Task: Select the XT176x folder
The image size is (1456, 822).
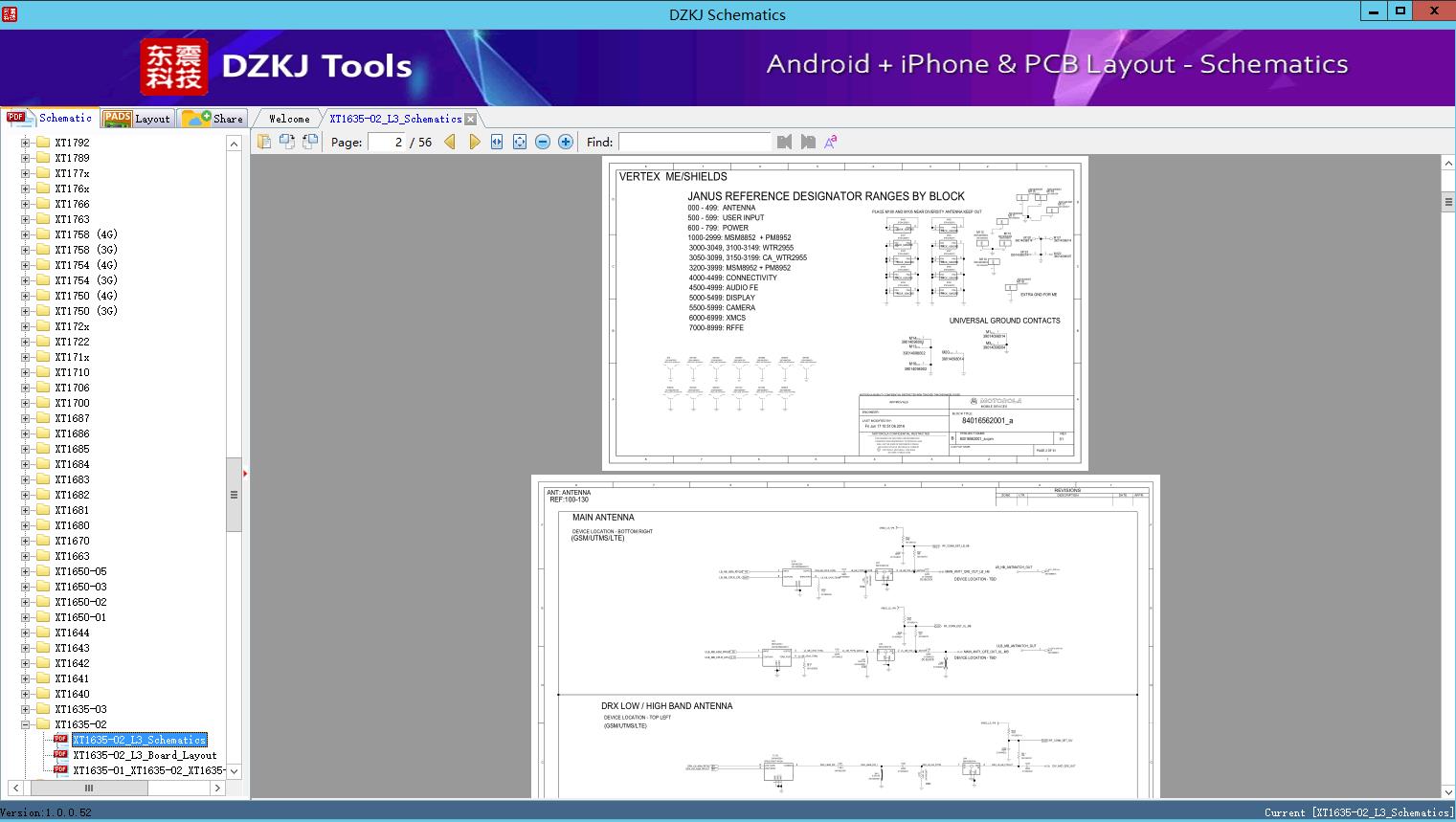Action: coord(72,189)
